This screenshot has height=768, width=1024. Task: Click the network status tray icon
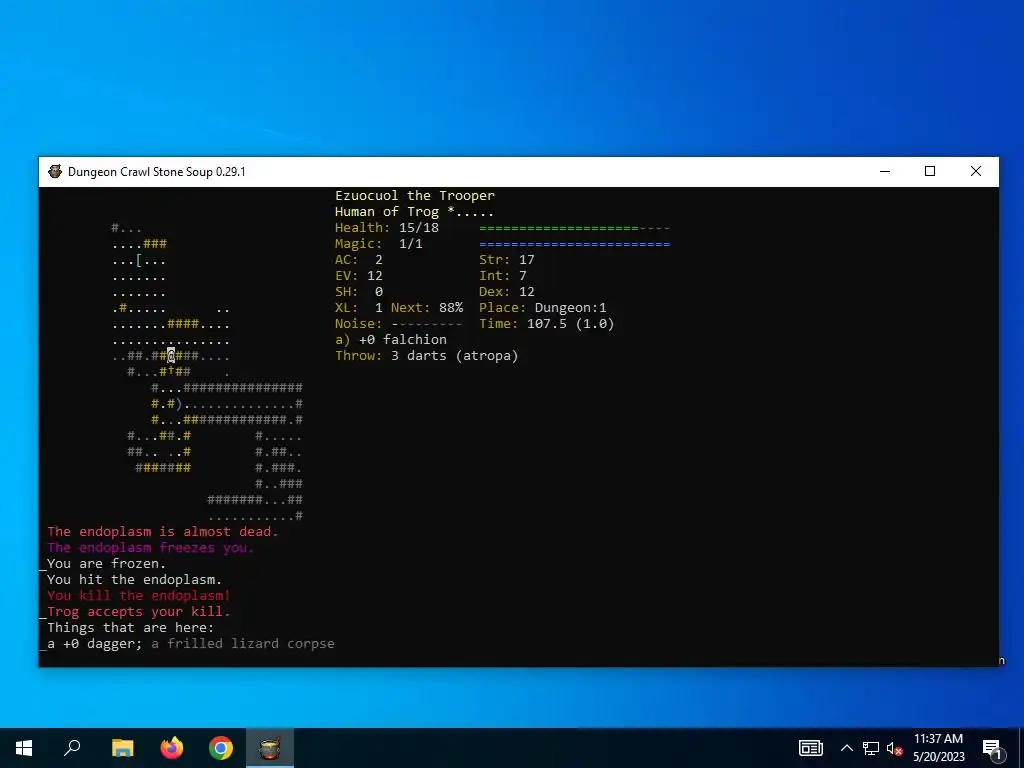click(x=871, y=748)
